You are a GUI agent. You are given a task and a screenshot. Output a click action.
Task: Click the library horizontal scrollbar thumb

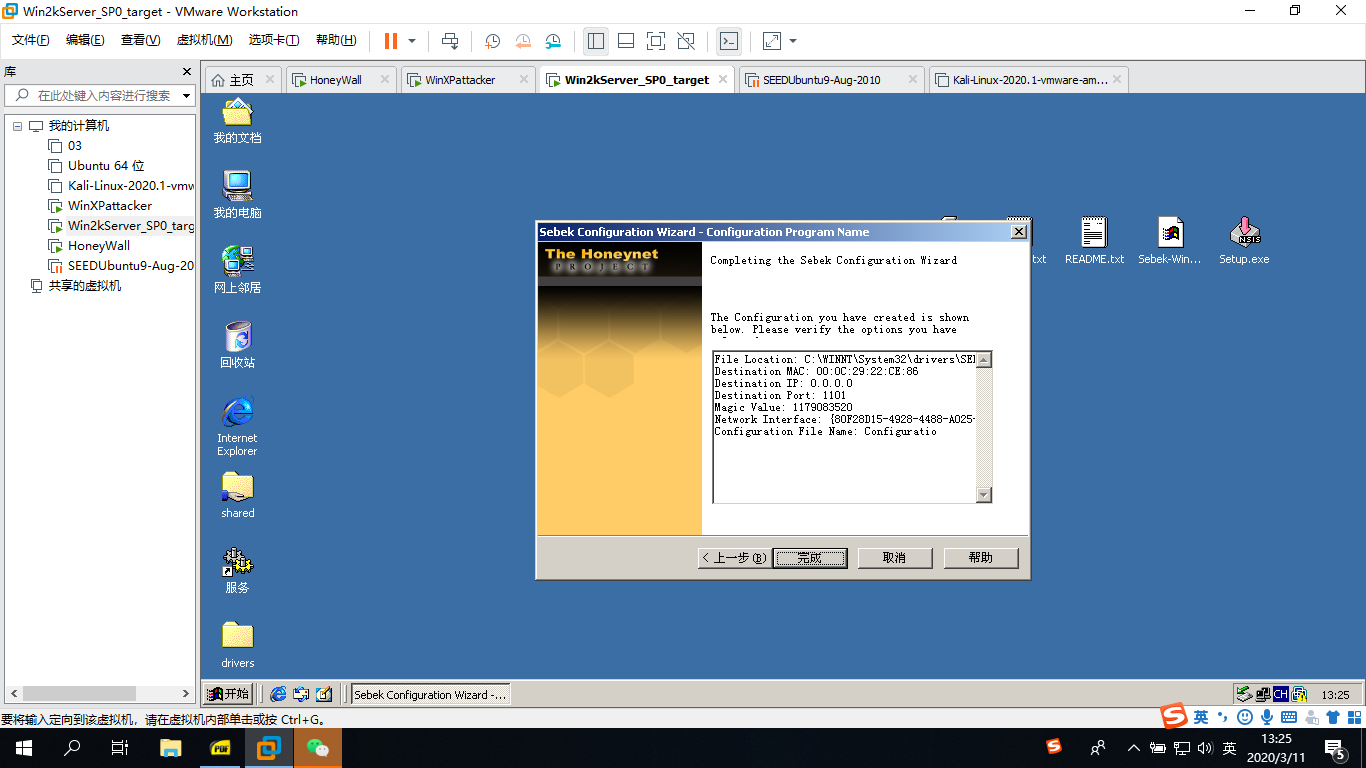click(79, 693)
